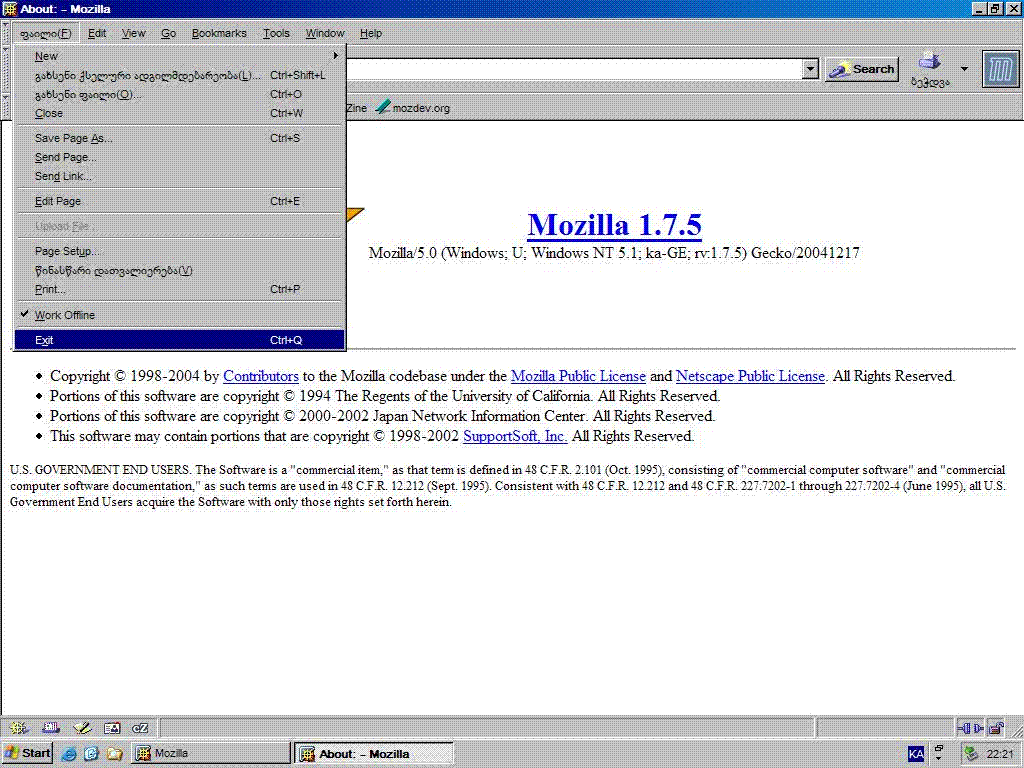
Task: Open the Netscape Public License link
Action: 750,376
